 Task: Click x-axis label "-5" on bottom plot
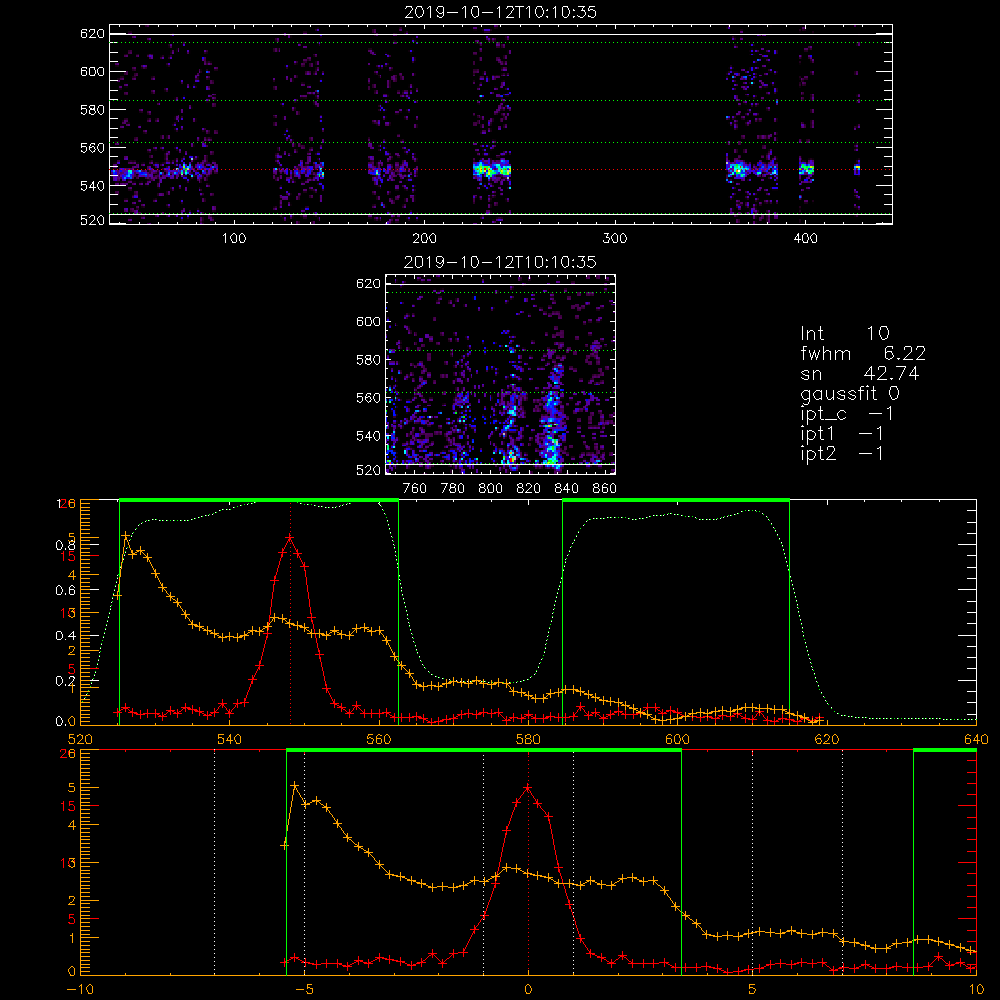pyautogui.click(x=305, y=989)
